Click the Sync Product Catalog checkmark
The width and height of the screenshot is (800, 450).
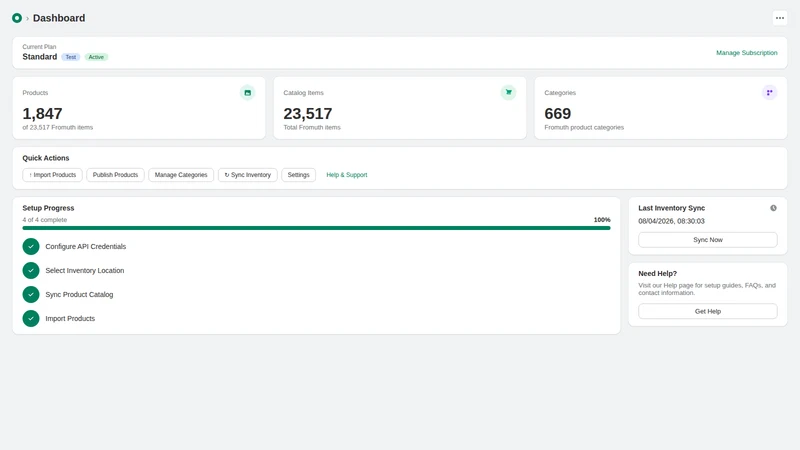pos(31,294)
